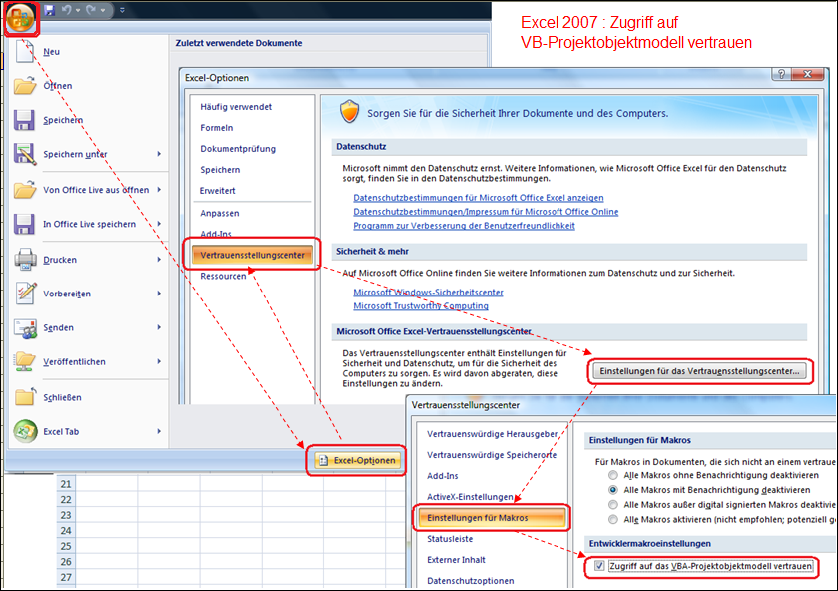Image resolution: width=838 pixels, height=591 pixels.
Task: Expand the In Office Live speichern arrow
Action: (159, 224)
